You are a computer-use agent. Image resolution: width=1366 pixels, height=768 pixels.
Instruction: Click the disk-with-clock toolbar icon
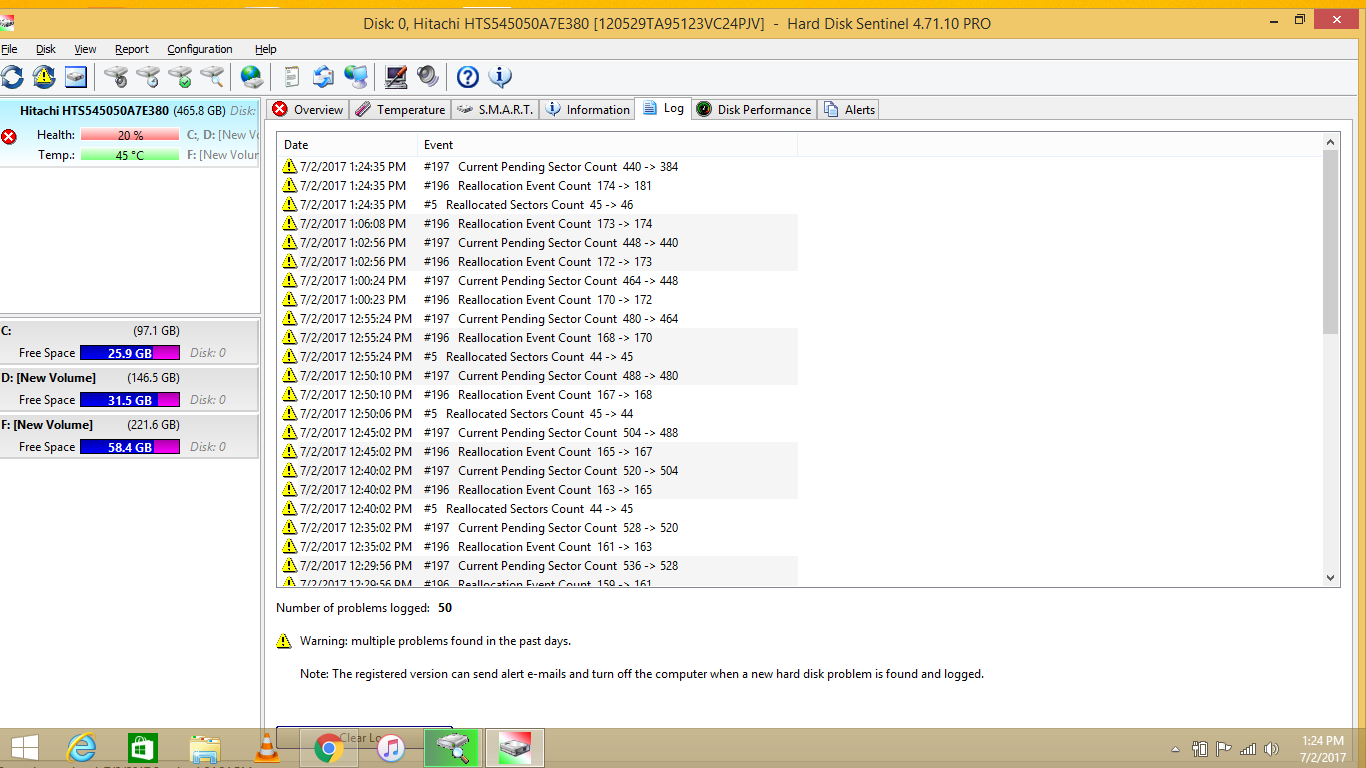[148, 77]
